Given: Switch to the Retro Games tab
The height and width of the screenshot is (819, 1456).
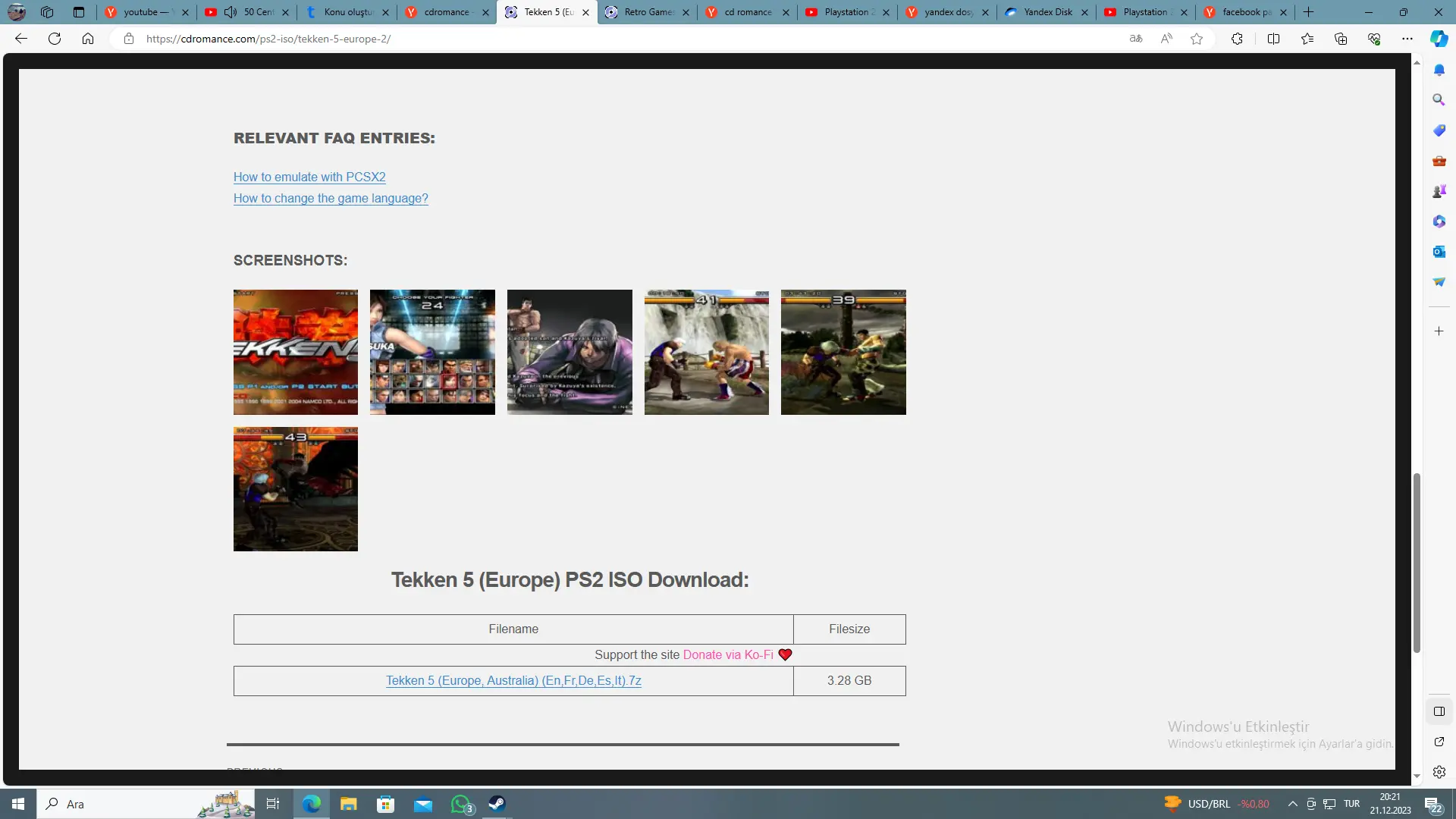Looking at the screenshot, I should point(648,12).
